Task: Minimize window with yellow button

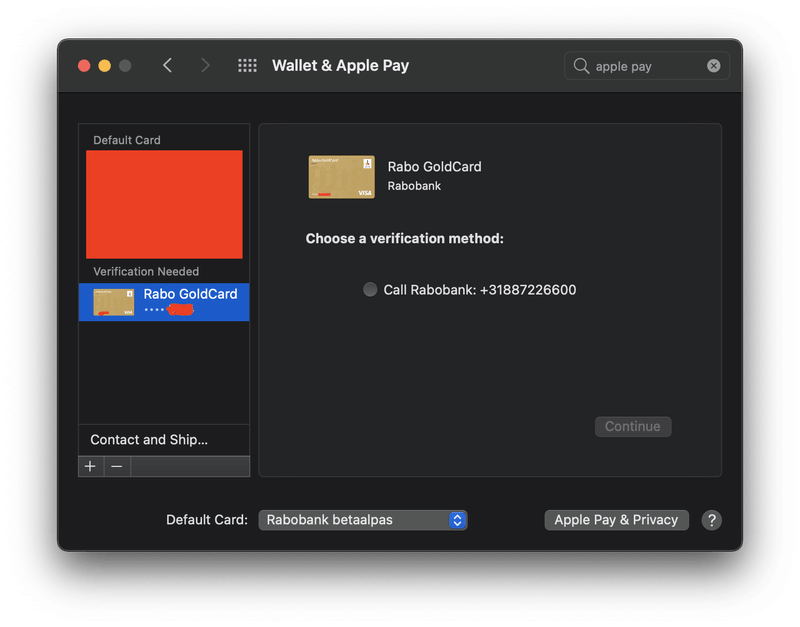Action: pos(105,66)
